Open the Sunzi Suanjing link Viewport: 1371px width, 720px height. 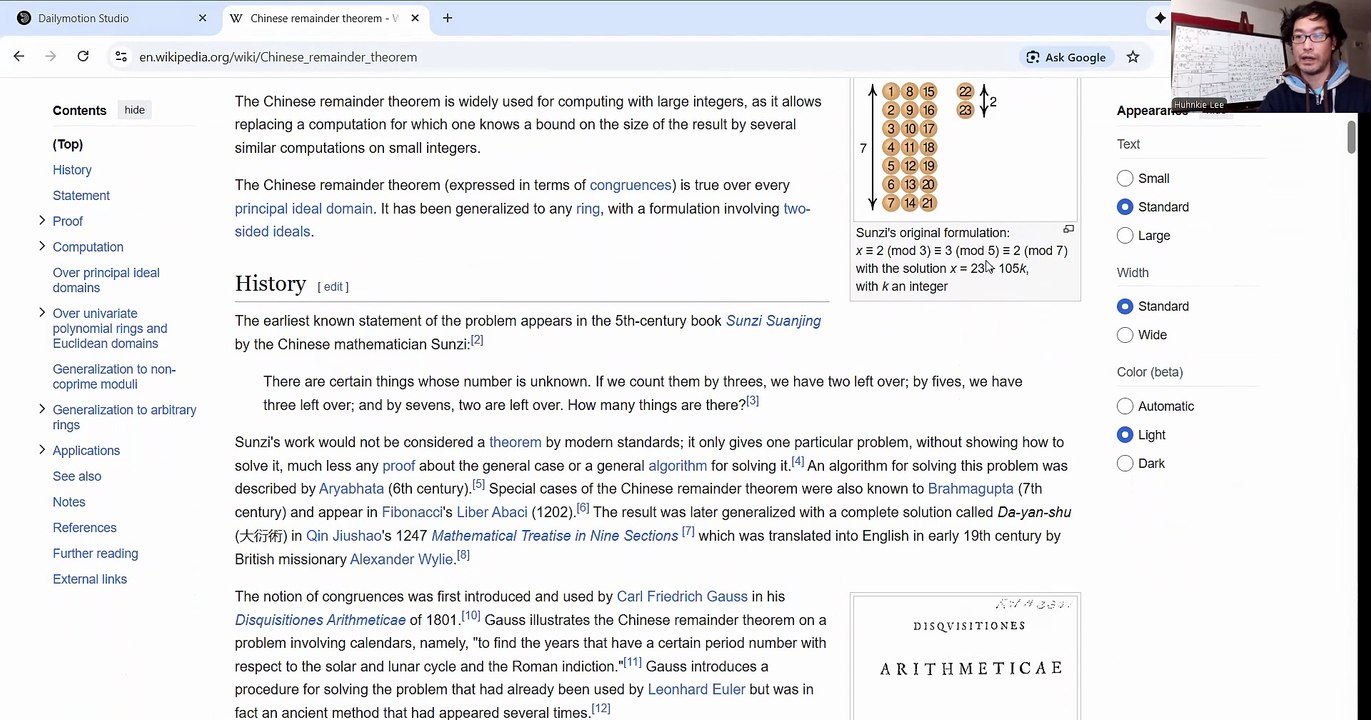tap(773, 321)
